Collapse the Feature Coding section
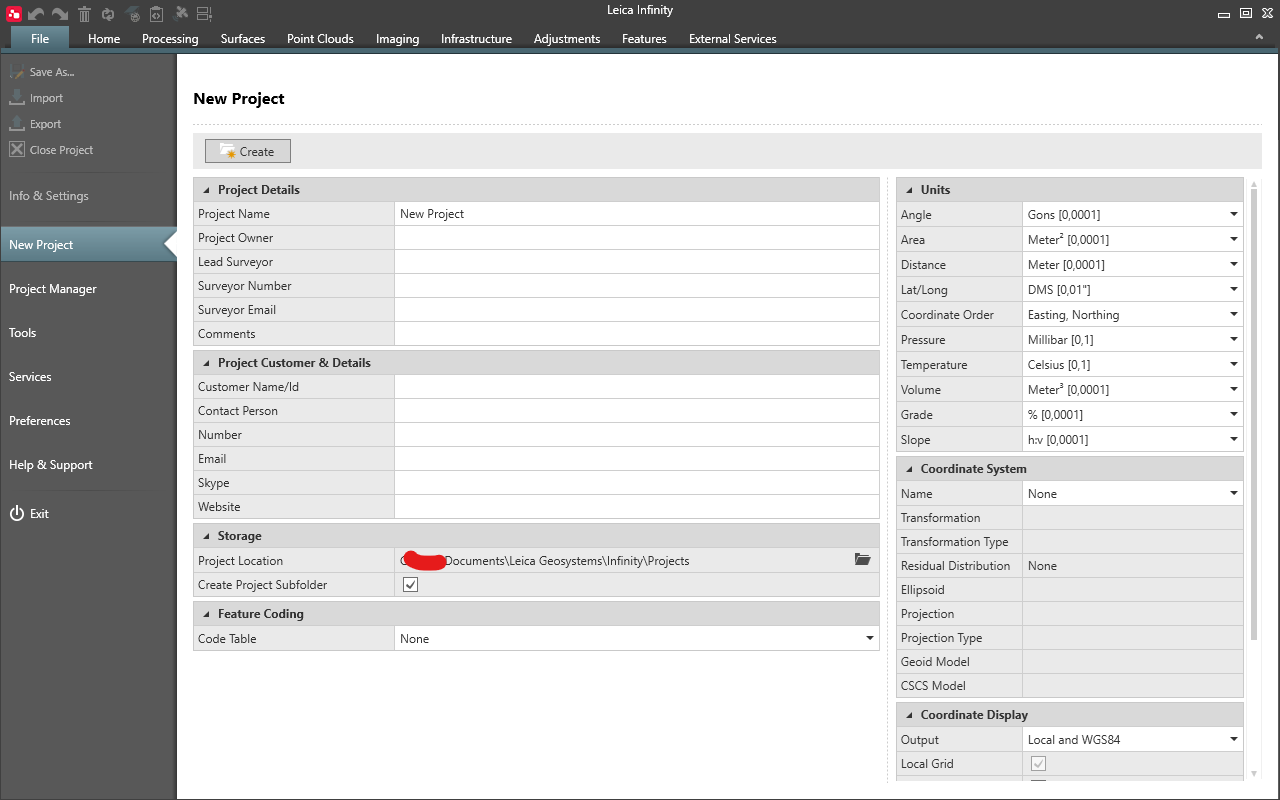This screenshot has height=800, width=1280. pyautogui.click(x=207, y=614)
